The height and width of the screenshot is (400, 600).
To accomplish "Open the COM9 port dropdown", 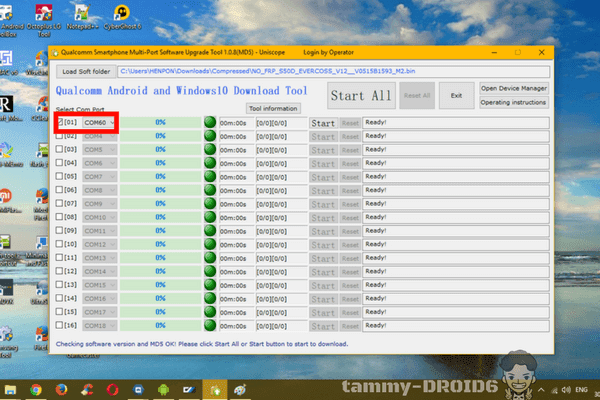I will pos(99,204).
